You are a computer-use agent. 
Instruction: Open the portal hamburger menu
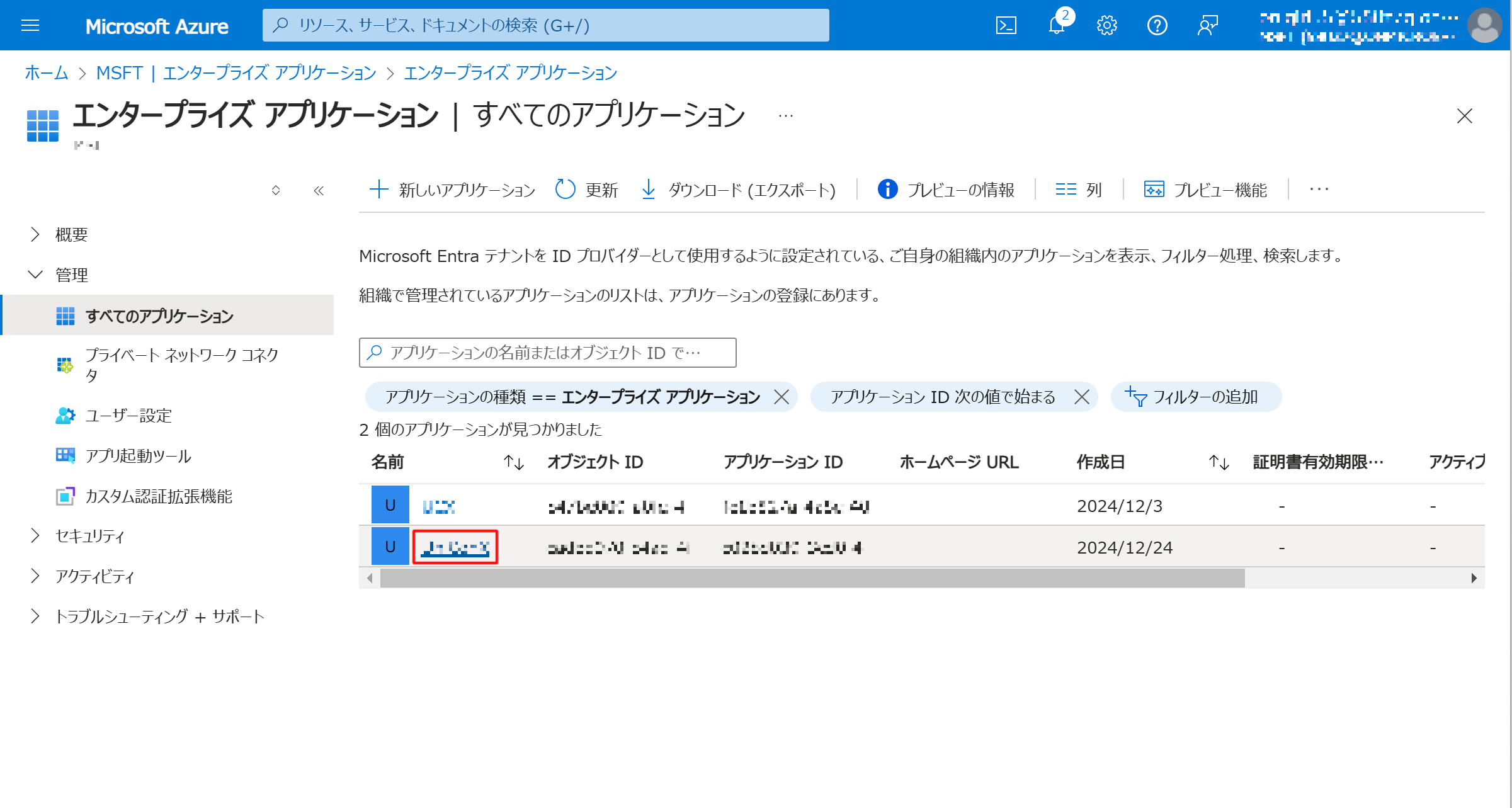(x=30, y=25)
